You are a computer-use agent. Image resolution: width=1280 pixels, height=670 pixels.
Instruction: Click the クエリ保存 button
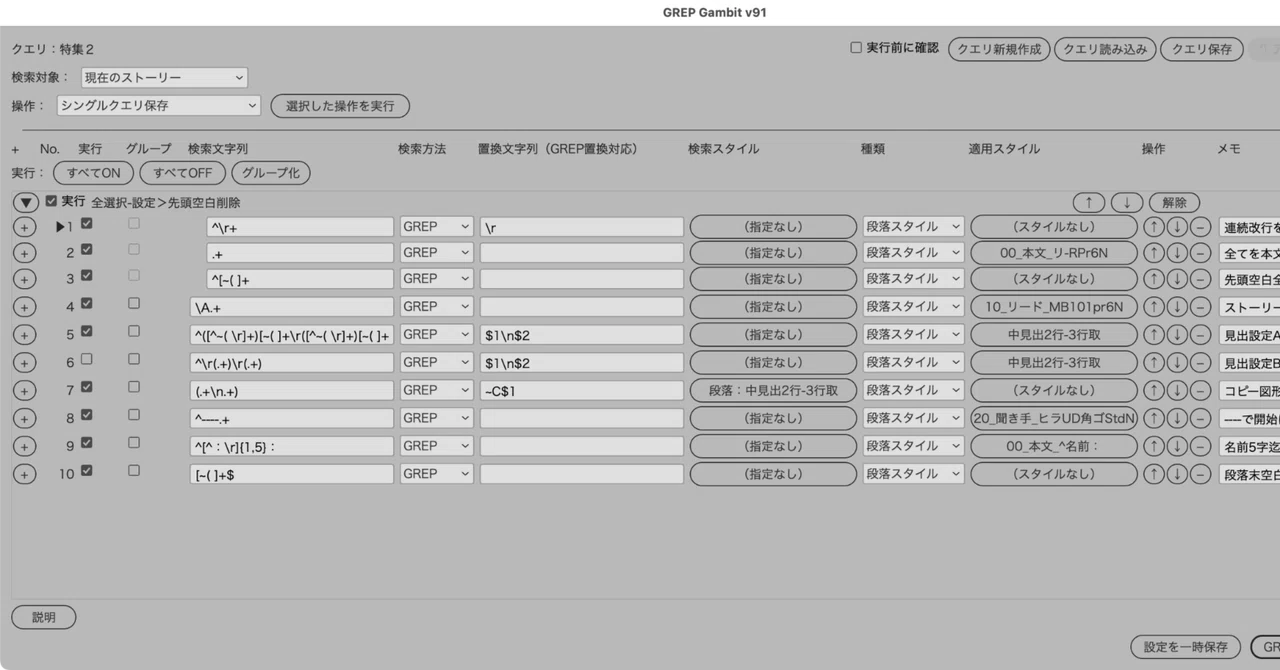coord(1202,49)
